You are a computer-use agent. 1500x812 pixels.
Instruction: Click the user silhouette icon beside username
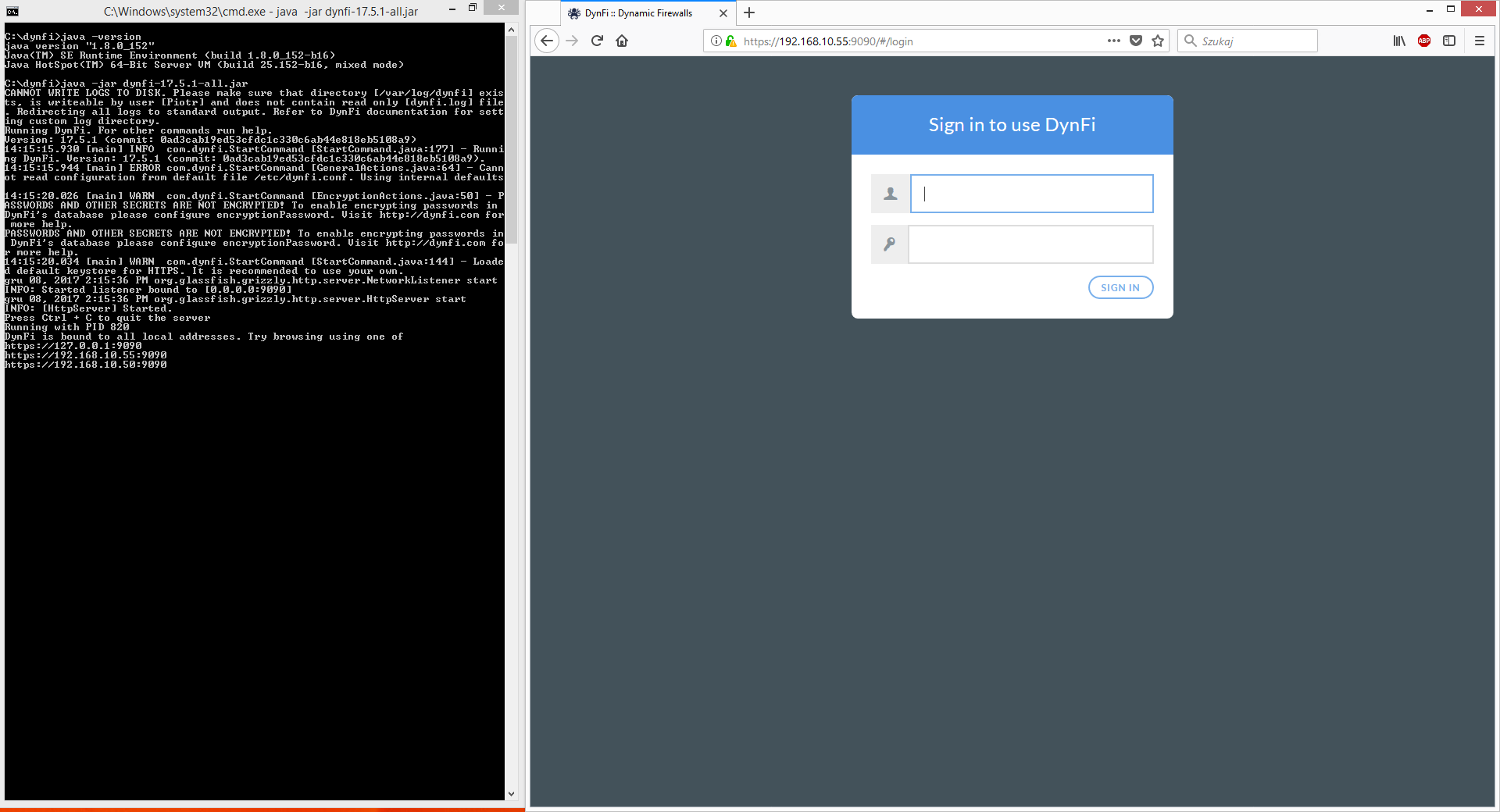(890, 194)
